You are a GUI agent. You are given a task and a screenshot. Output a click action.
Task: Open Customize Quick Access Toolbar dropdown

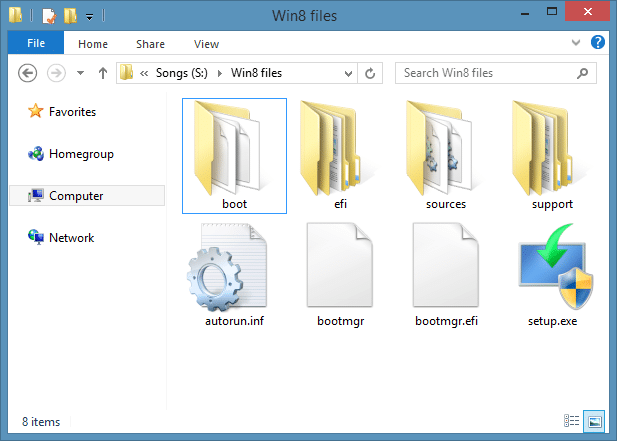pyautogui.click(x=90, y=17)
